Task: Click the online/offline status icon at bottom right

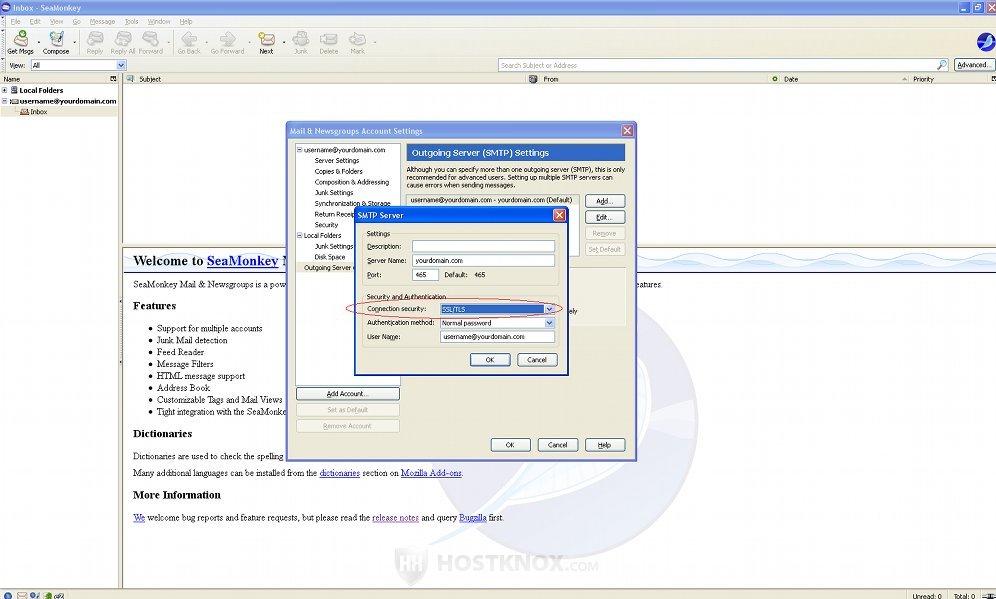Action: pyautogui.click(x=988, y=595)
